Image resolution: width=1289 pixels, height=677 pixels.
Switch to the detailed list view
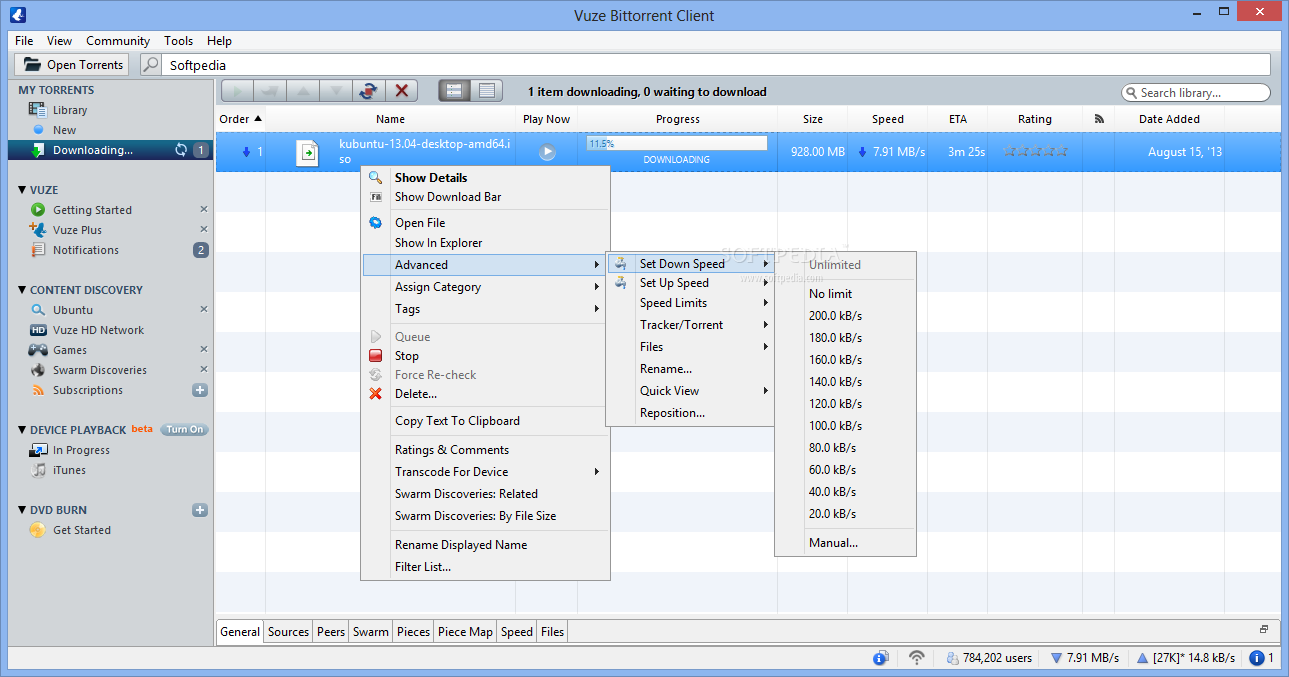tap(455, 91)
